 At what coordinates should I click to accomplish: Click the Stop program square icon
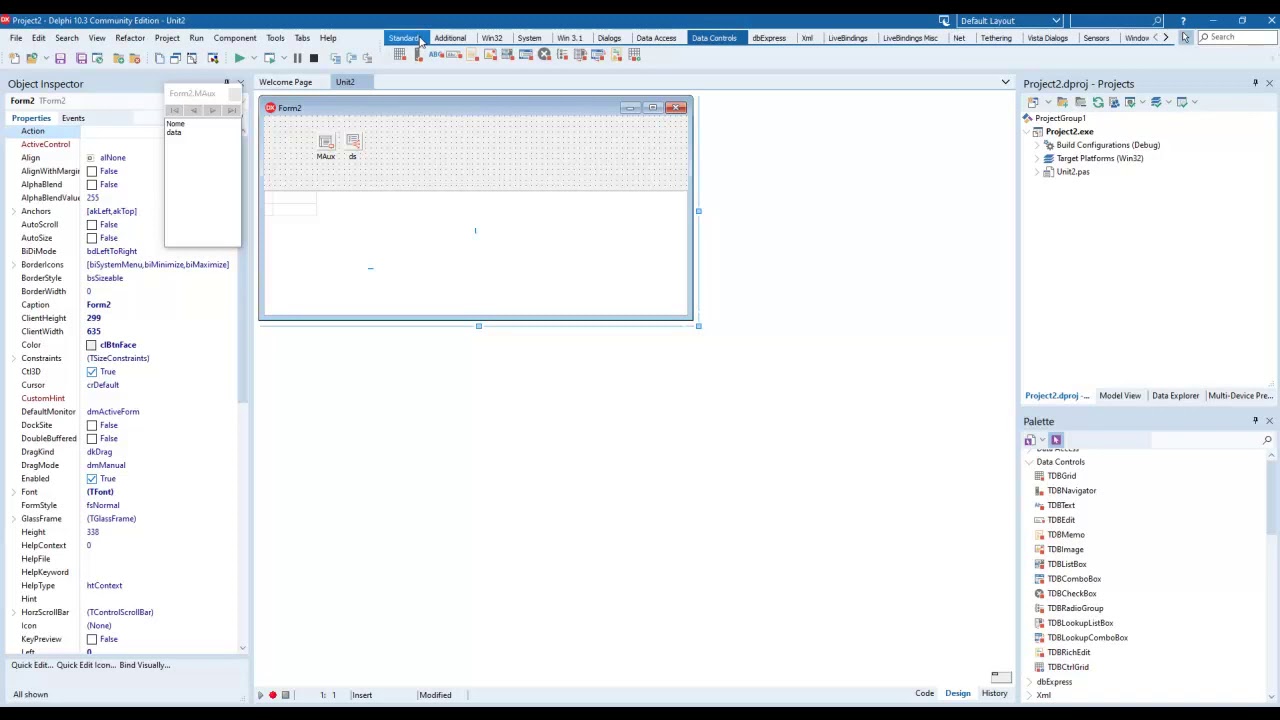313,58
